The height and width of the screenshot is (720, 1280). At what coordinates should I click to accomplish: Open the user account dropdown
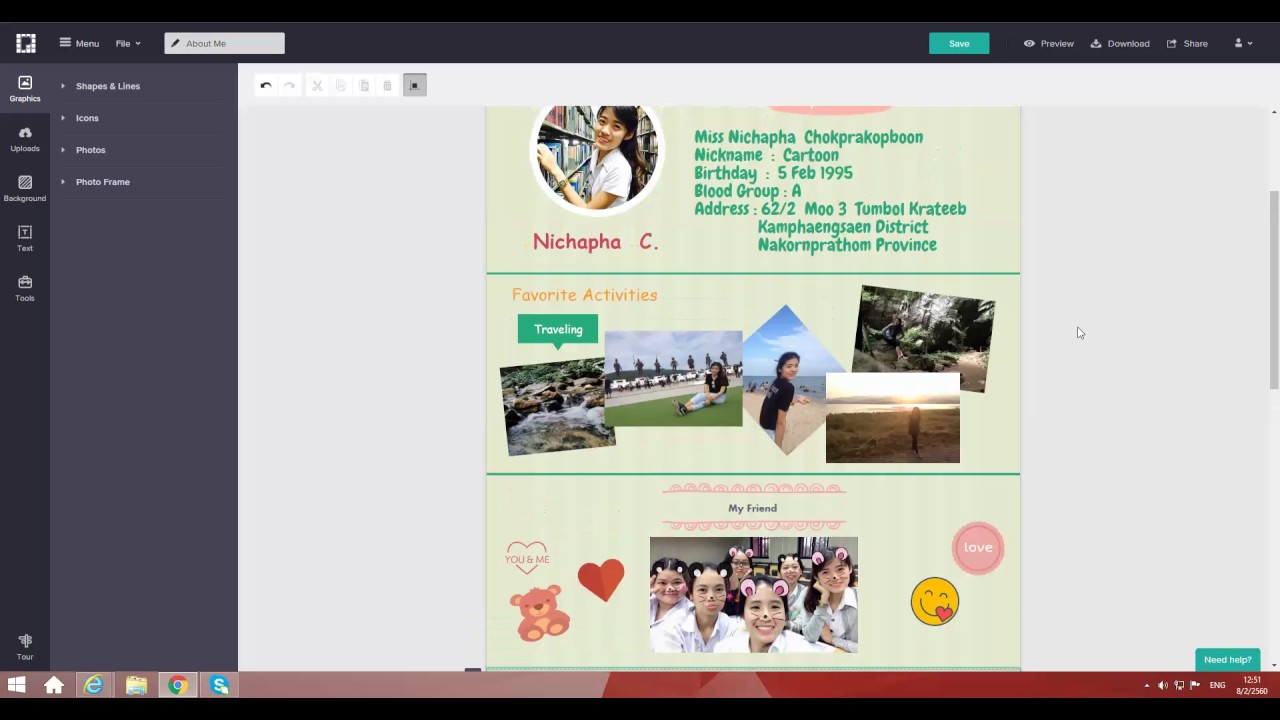point(1243,43)
